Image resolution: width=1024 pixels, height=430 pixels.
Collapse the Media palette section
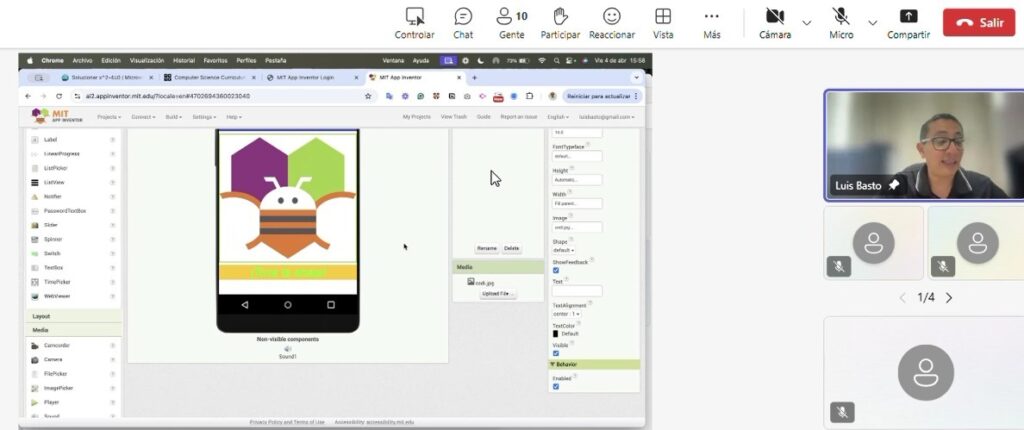74,330
